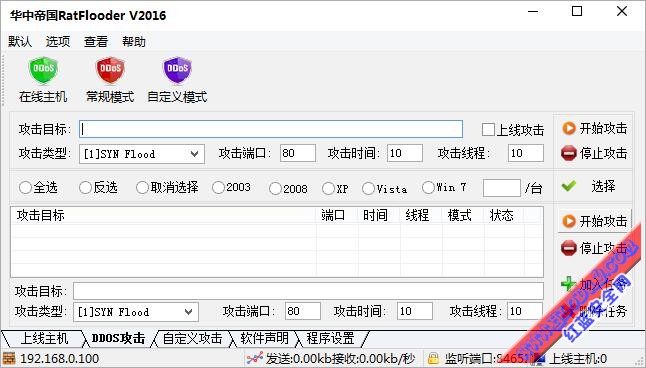The width and height of the screenshot is (646, 368).
Task: Select the 常规模式 red shield toolbar icon
Action: coord(110,70)
